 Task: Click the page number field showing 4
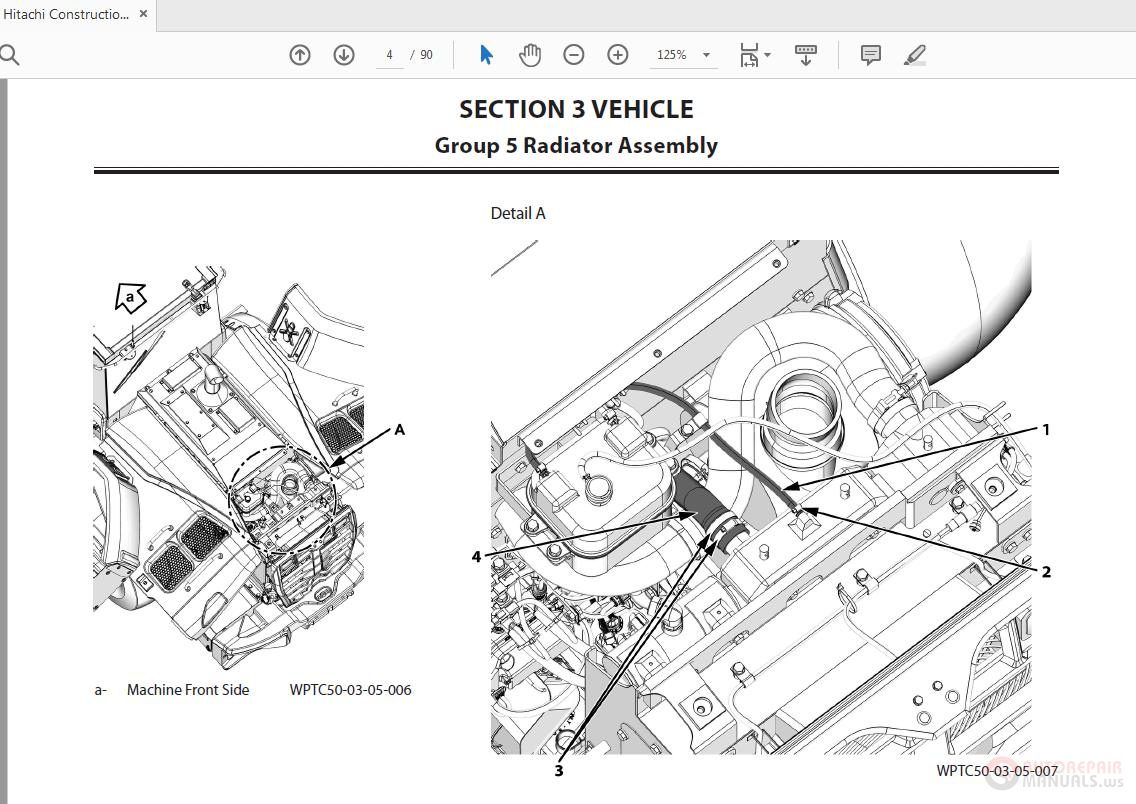tap(390, 55)
